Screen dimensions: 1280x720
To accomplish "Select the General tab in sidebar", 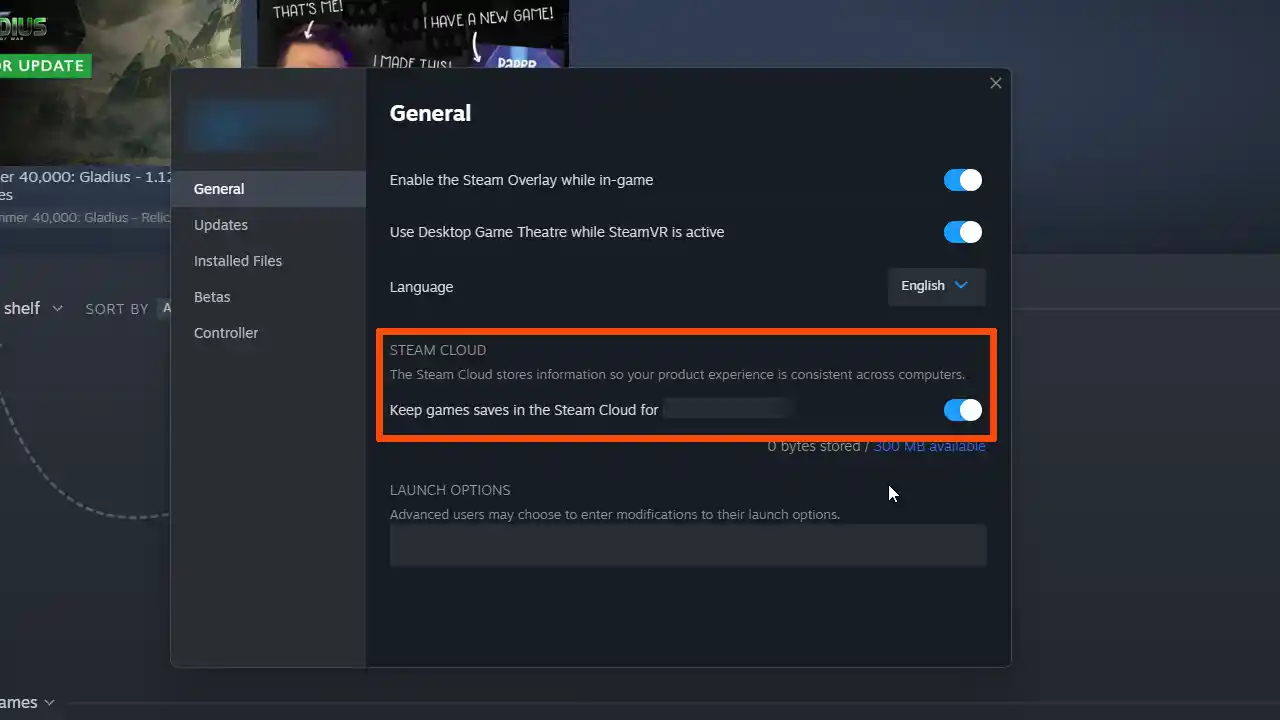I will pyautogui.click(x=268, y=189).
